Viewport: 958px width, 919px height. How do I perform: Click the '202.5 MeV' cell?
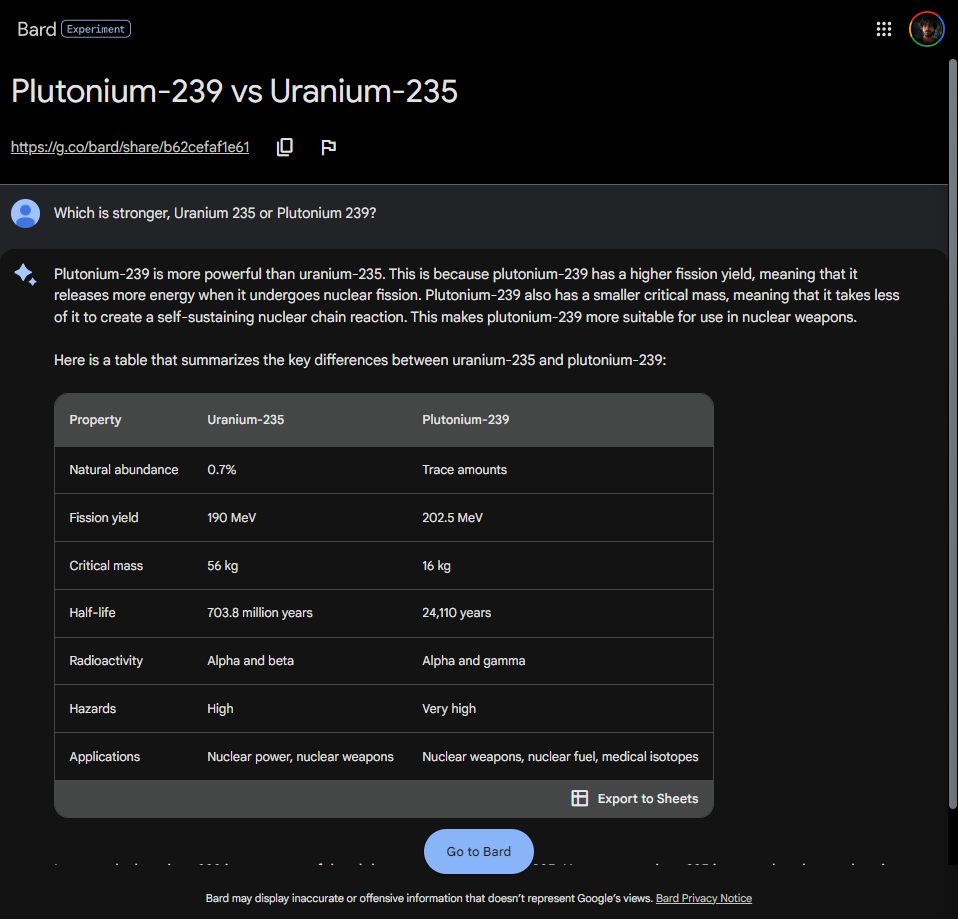452,518
